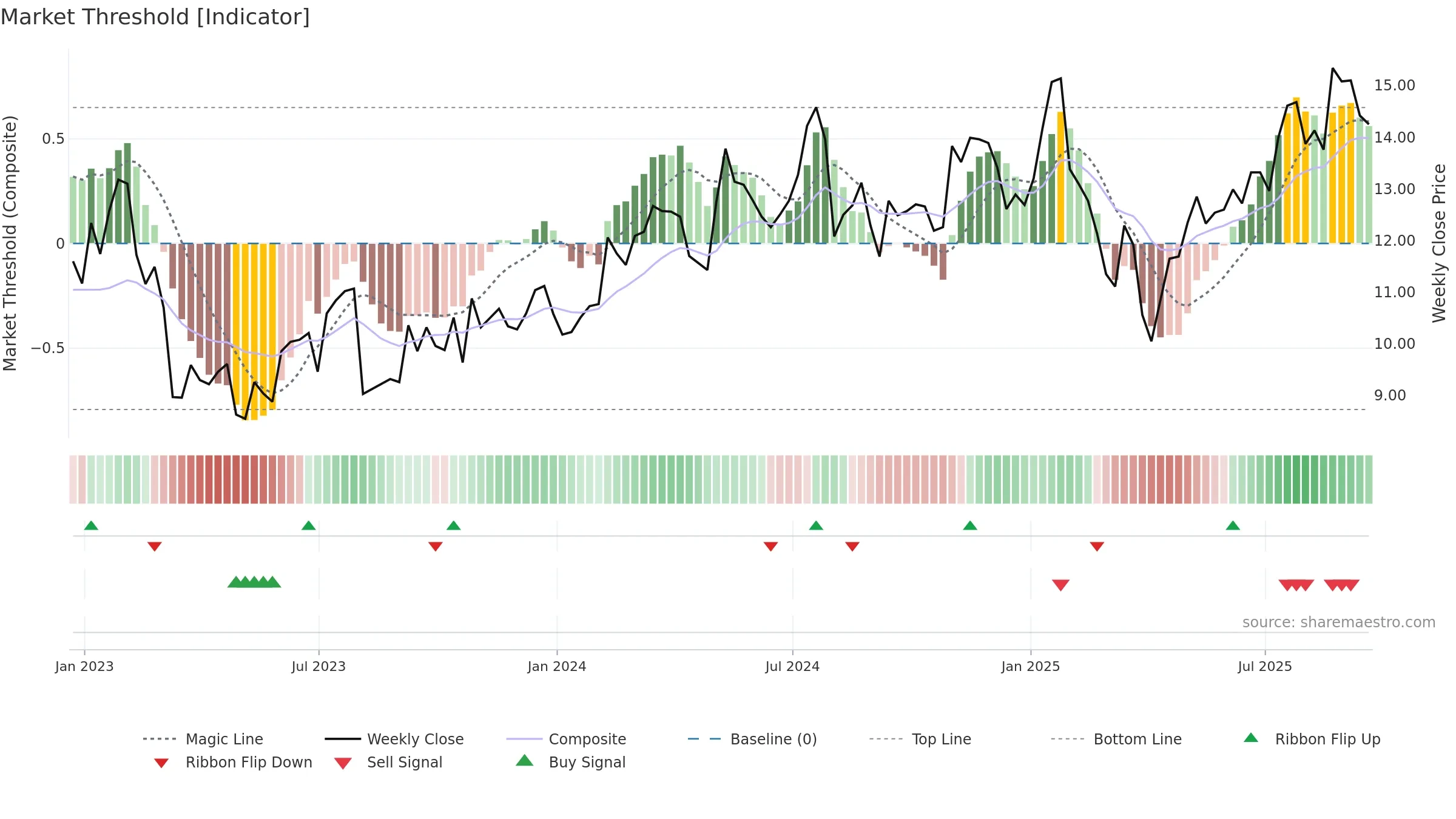Select the ribbon flip up marker just before Jul 2025
Image resolution: width=1456 pixels, height=819 pixels.
pyautogui.click(x=1233, y=525)
